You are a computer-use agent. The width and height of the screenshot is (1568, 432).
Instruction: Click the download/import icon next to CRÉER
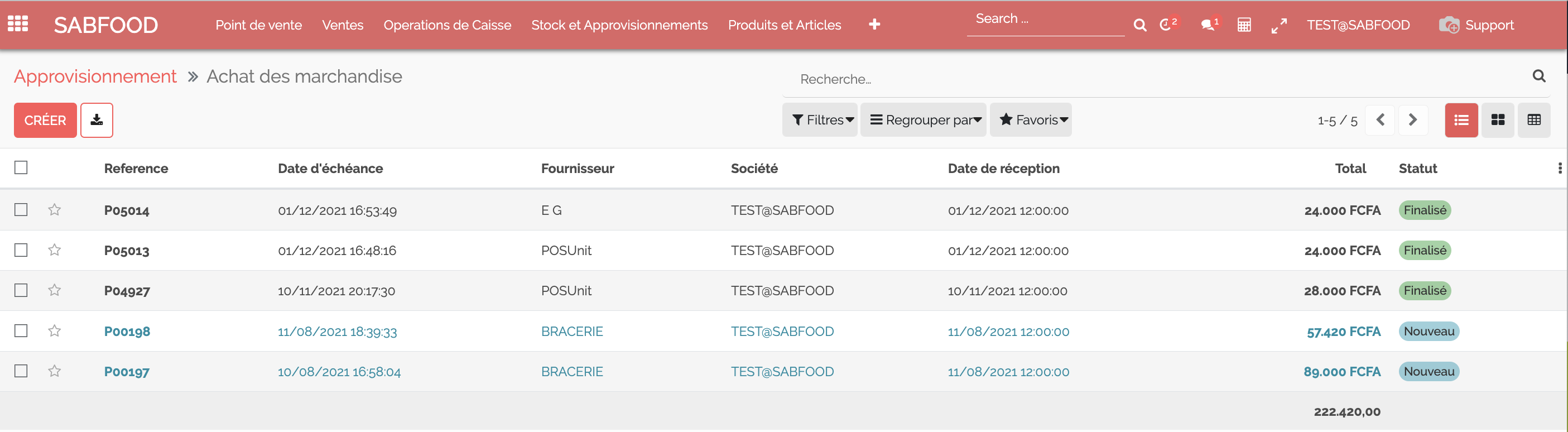(x=97, y=121)
